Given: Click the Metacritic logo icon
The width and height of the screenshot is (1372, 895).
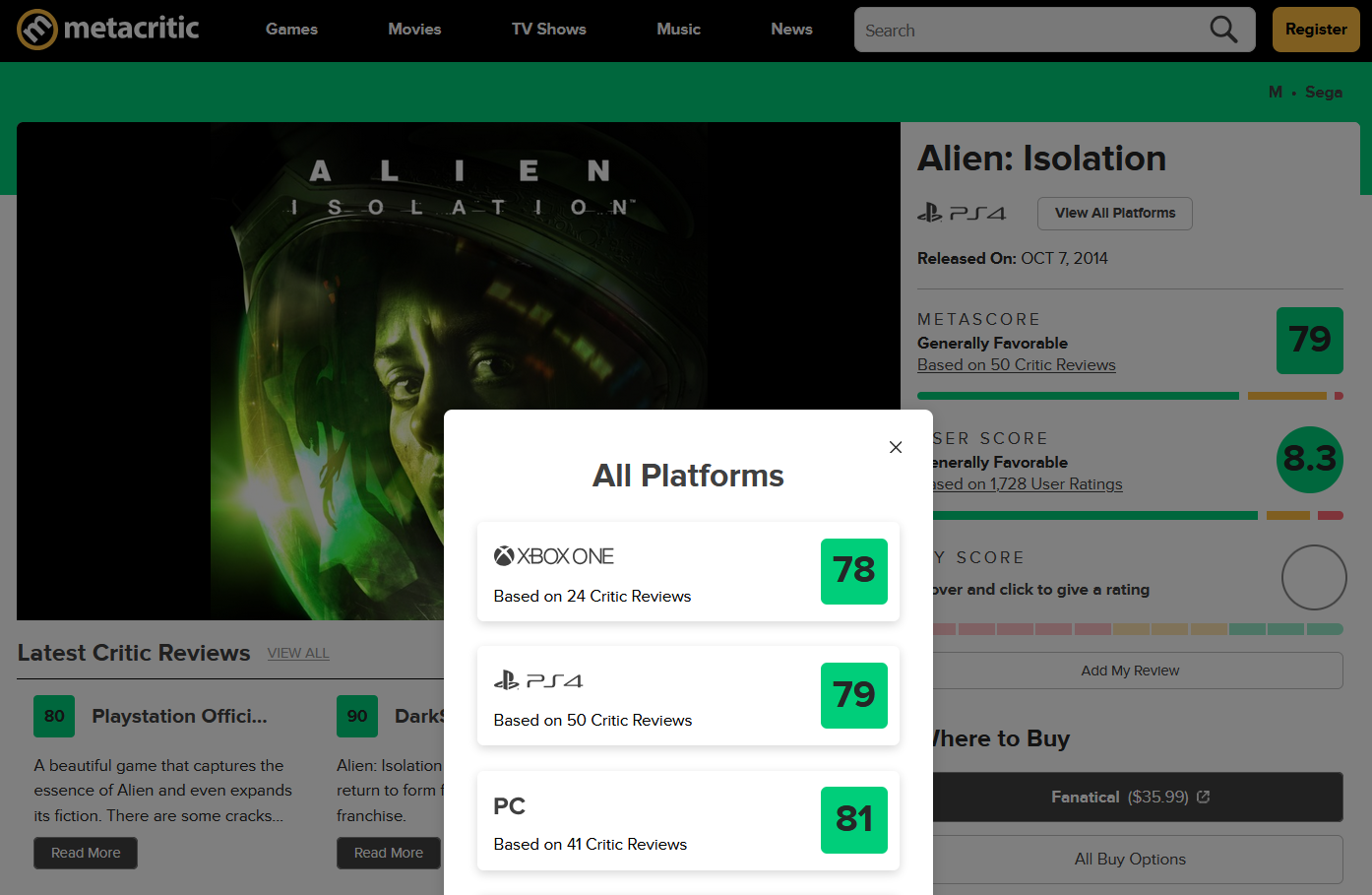Looking at the screenshot, I should (x=37, y=30).
